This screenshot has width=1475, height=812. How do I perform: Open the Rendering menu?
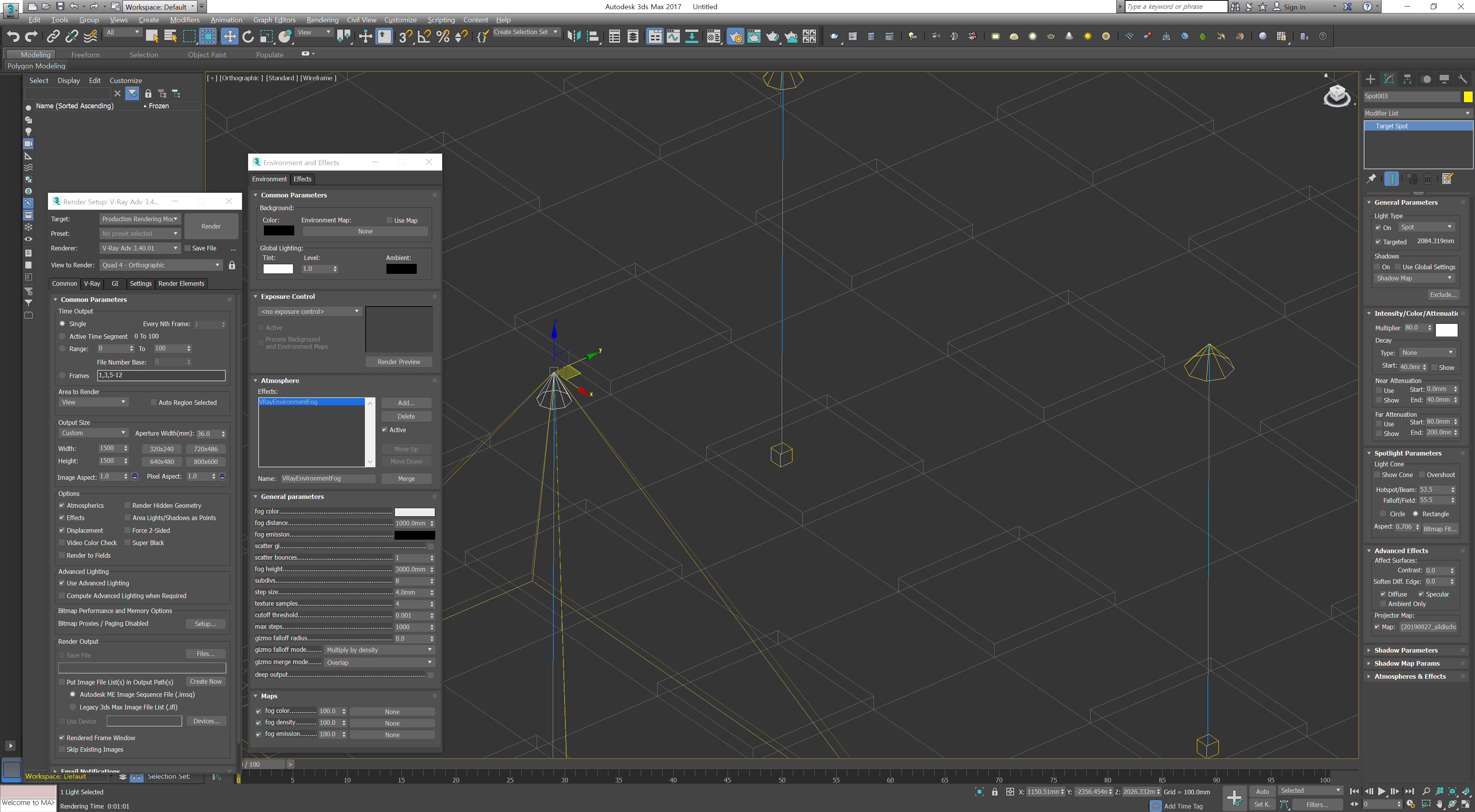(322, 20)
